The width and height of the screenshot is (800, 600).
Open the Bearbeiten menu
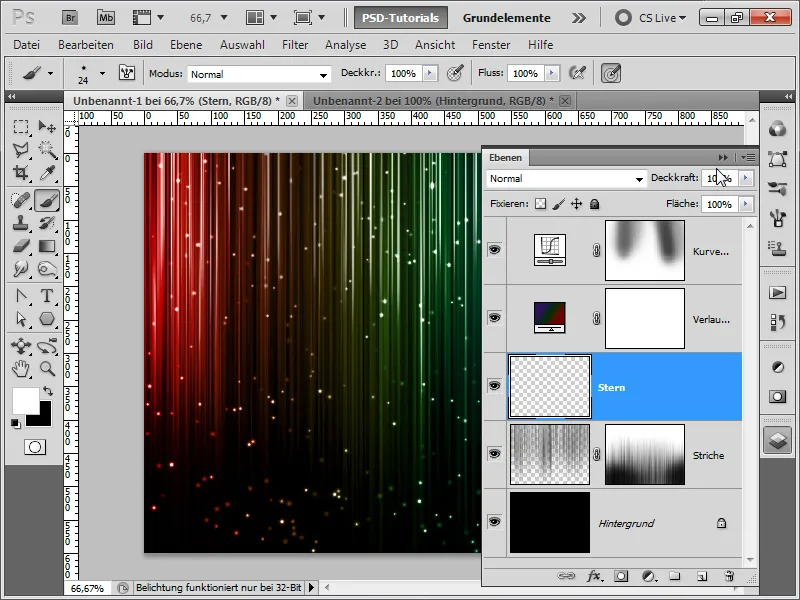[x=86, y=45]
